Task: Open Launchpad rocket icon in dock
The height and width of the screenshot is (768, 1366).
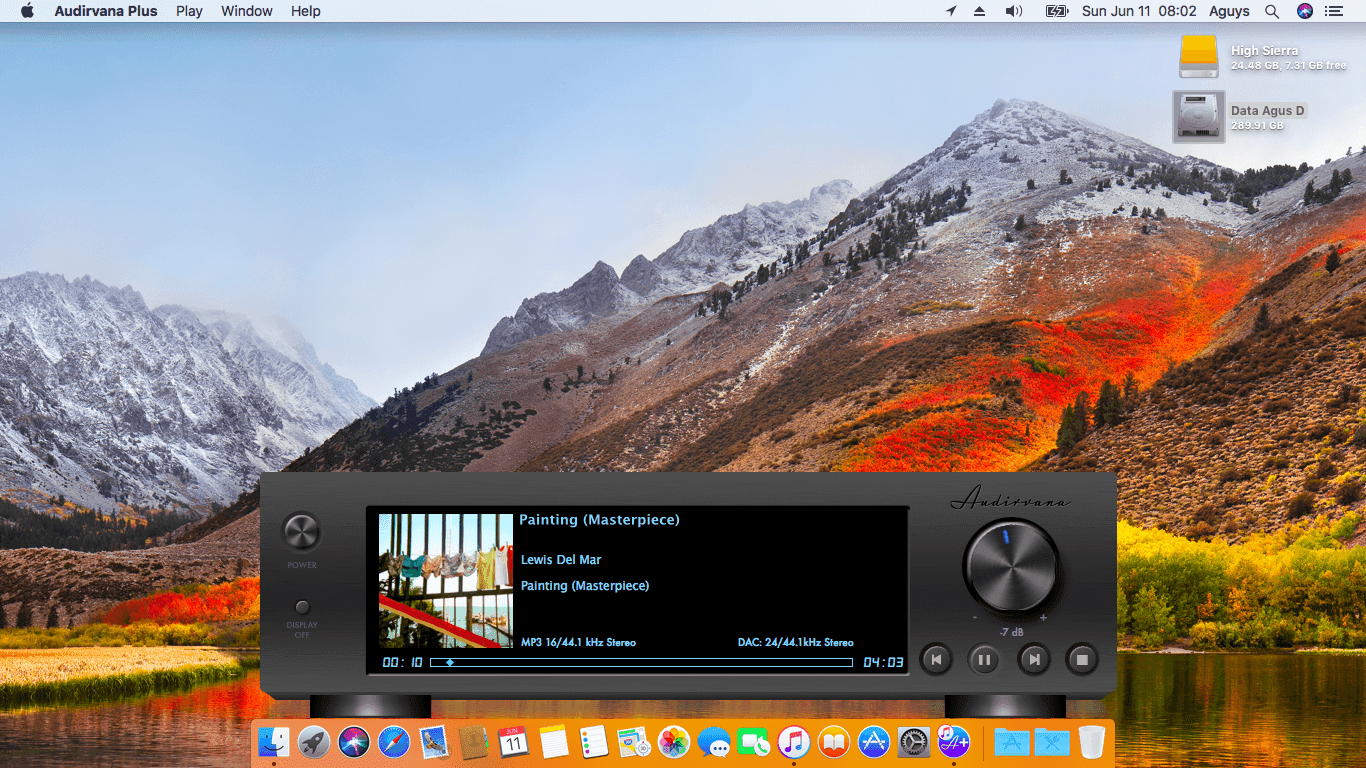Action: [314, 742]
